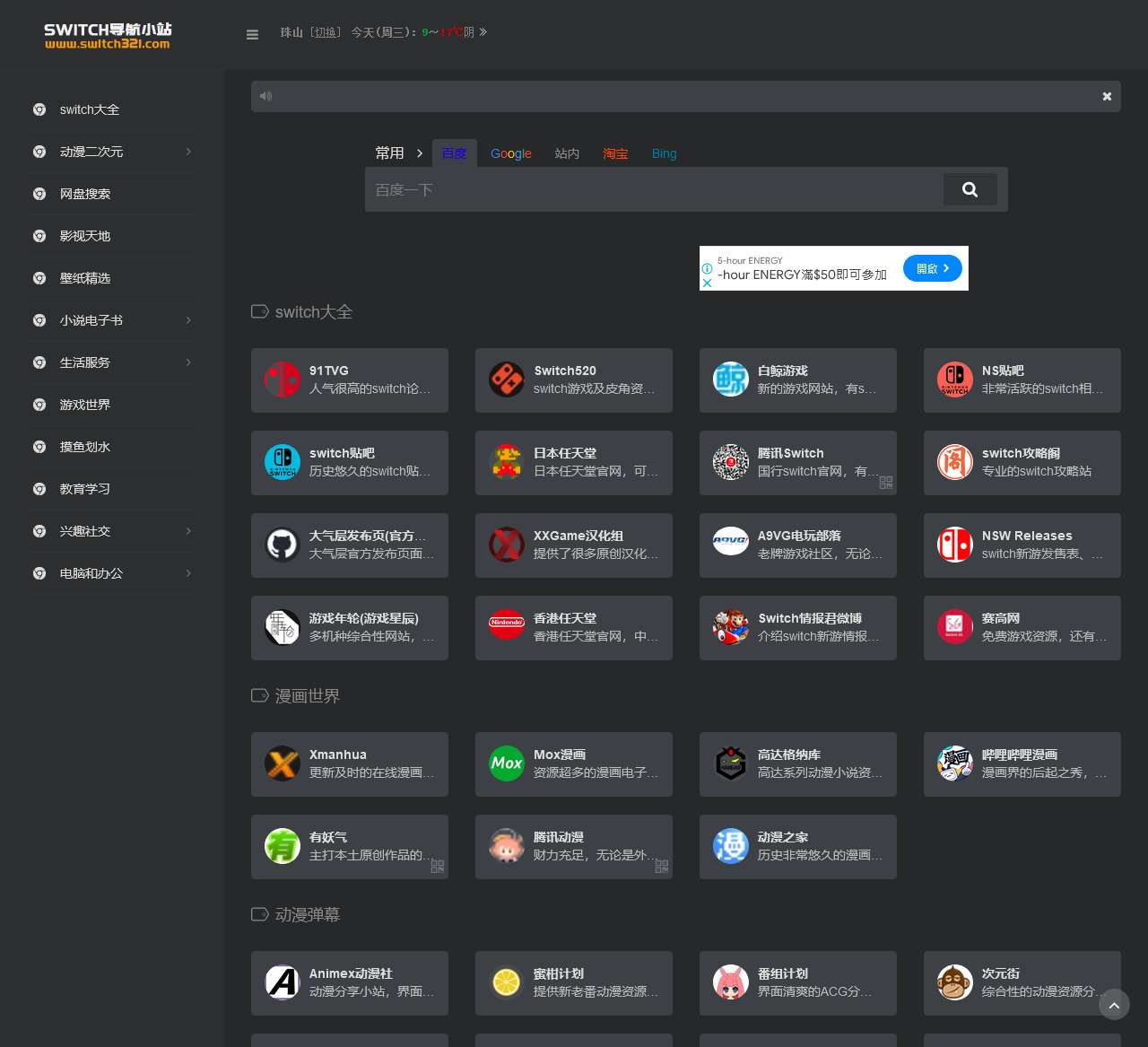Click the 次元街 monkey icon
This screenshot has width=1148, height=1047.
coord(955,982)
